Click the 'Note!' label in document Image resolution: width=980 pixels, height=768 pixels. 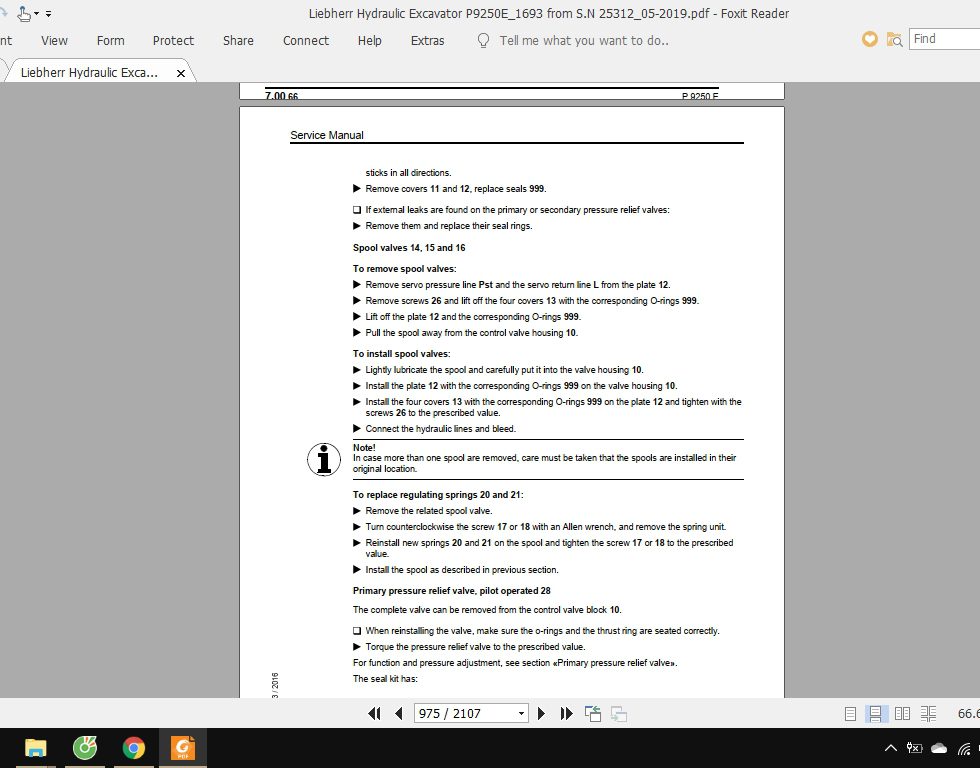[x=364, y=447]
